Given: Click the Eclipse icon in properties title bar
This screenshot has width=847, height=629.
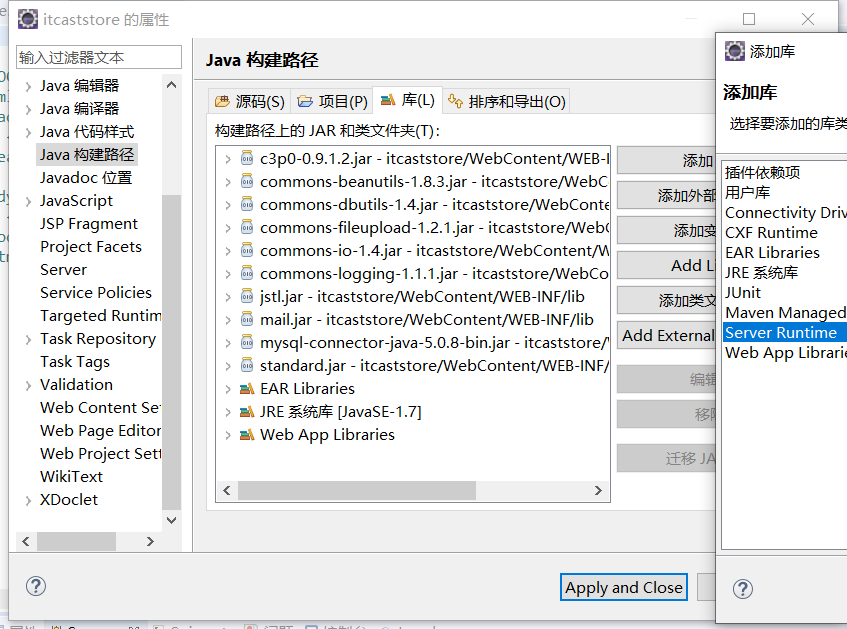Looking at the screenshot, I should pos(28,19).
